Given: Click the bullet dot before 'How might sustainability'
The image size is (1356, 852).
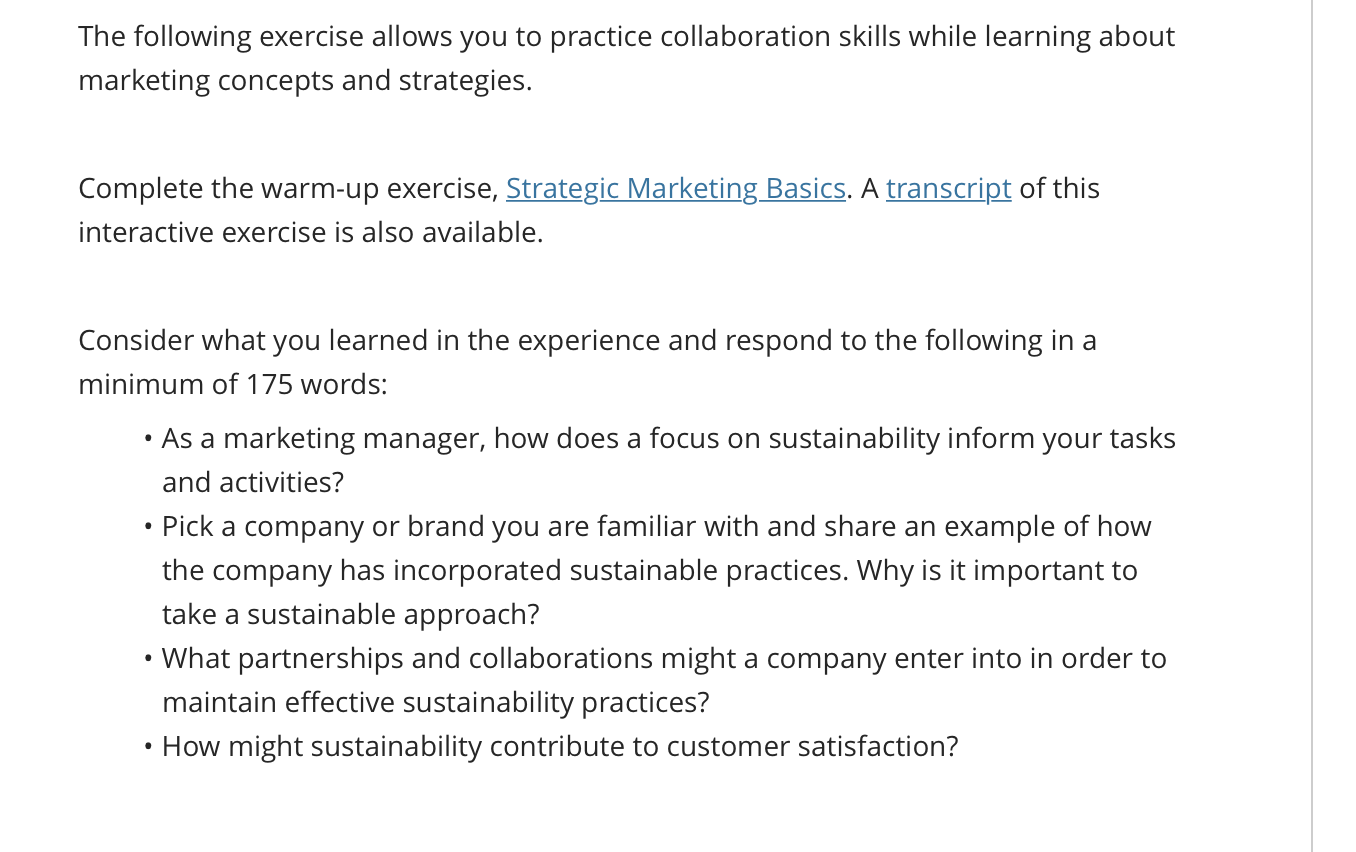Looking at the screenshot, I should (148, 748).
